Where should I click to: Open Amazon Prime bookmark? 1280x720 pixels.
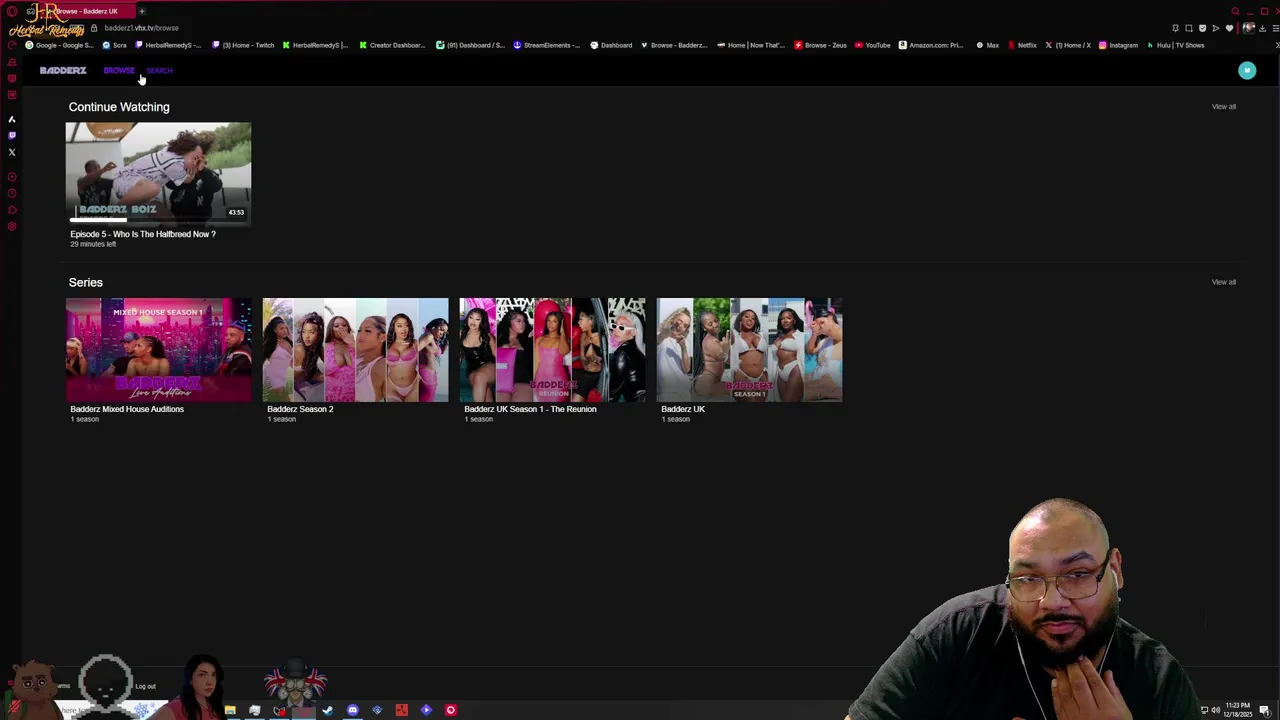coord(931,45)
